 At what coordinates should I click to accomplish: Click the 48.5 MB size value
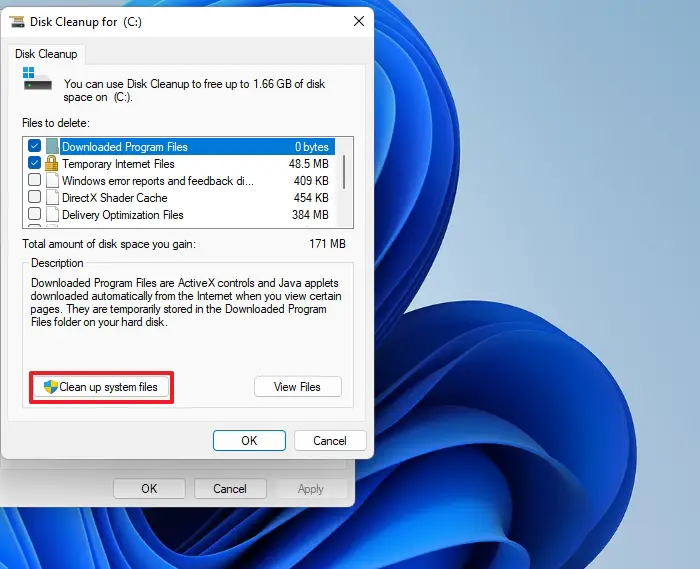coord(308,164)
